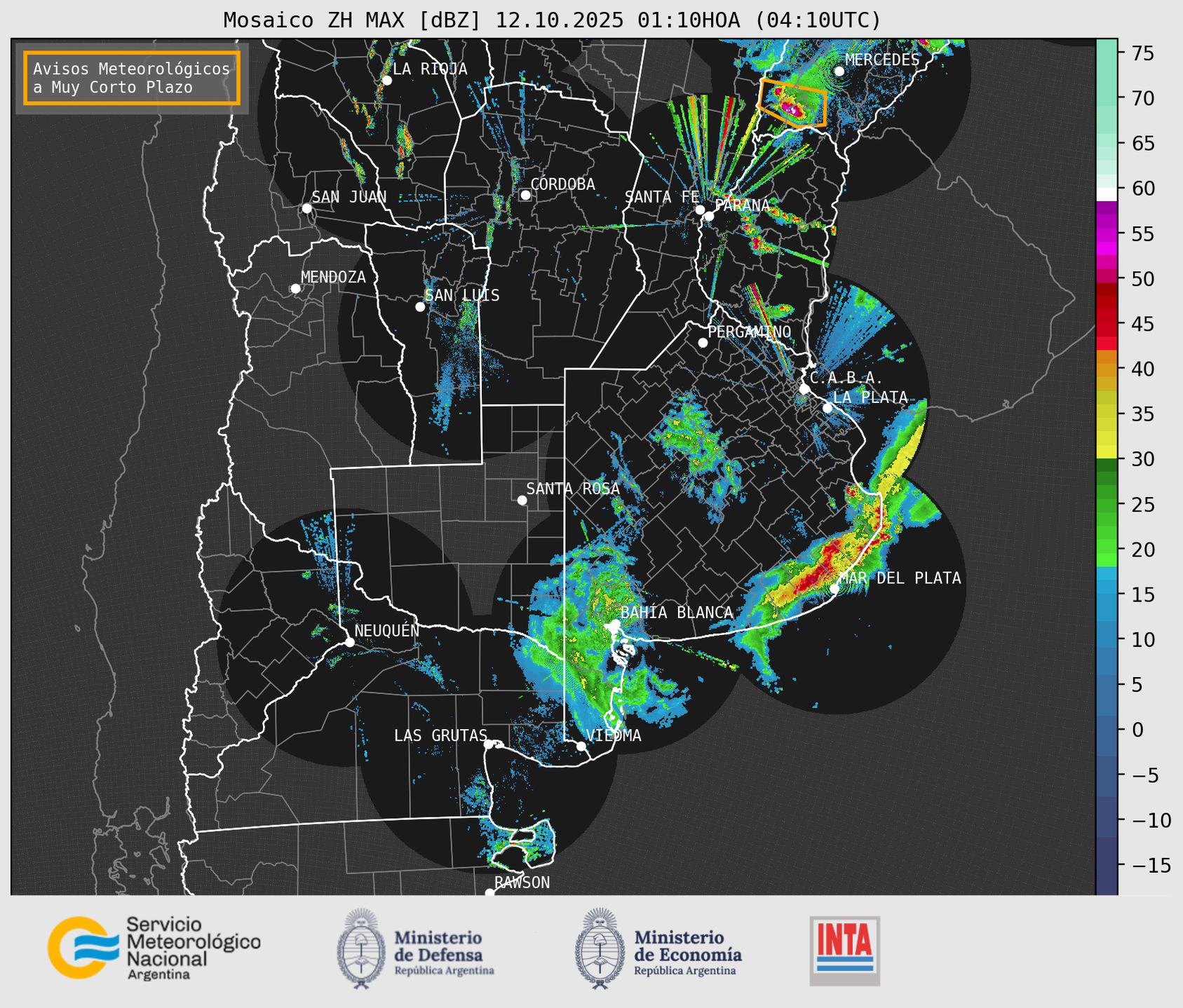Click the Viedma city marker

(x=581, y=746)
